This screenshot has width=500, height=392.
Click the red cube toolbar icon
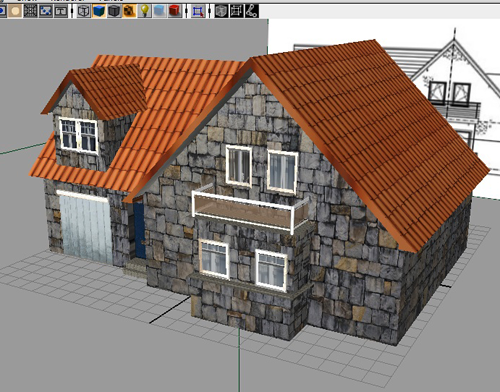click(x=175, y=11)
